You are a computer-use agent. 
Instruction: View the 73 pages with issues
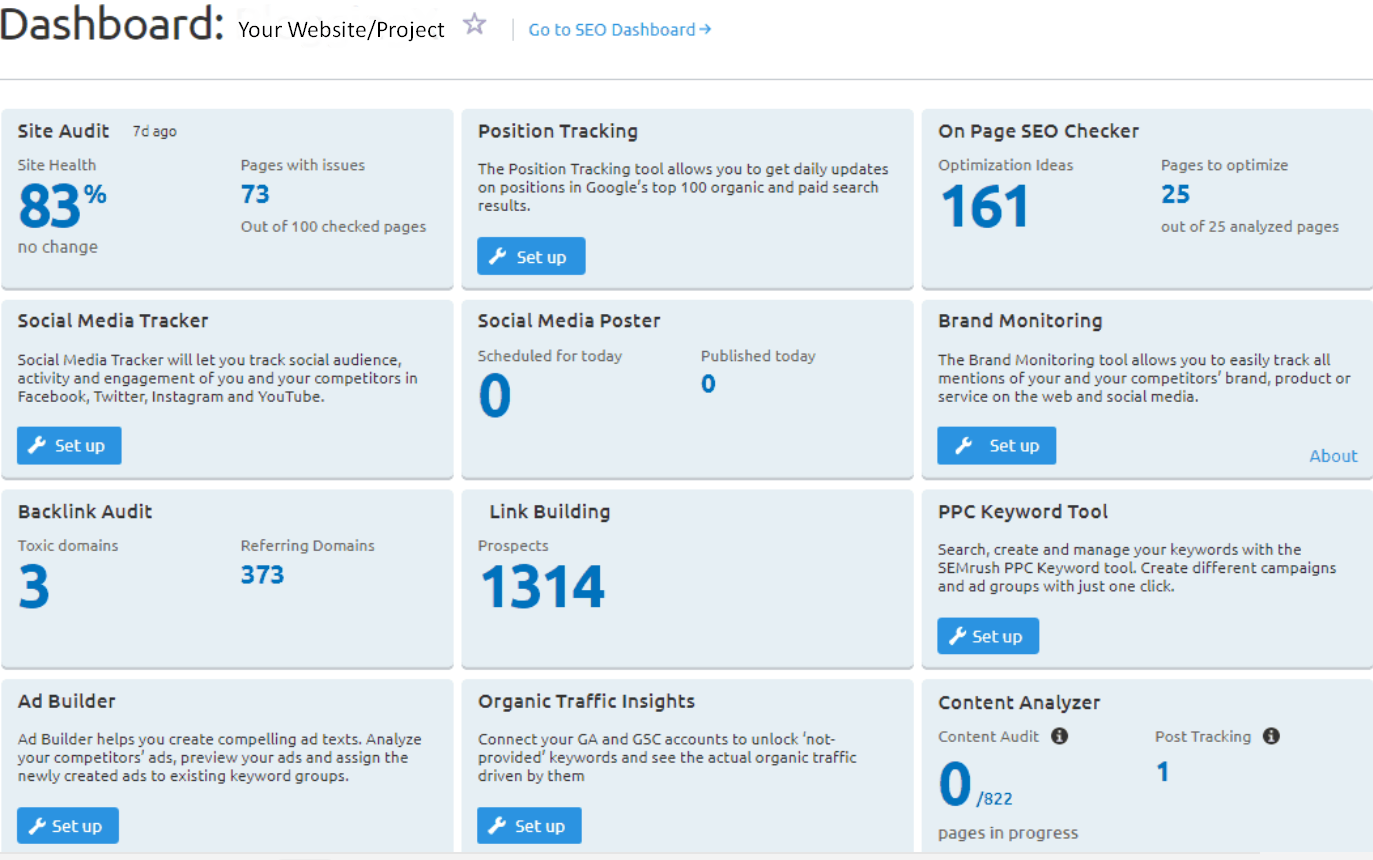tap(255, 195)
